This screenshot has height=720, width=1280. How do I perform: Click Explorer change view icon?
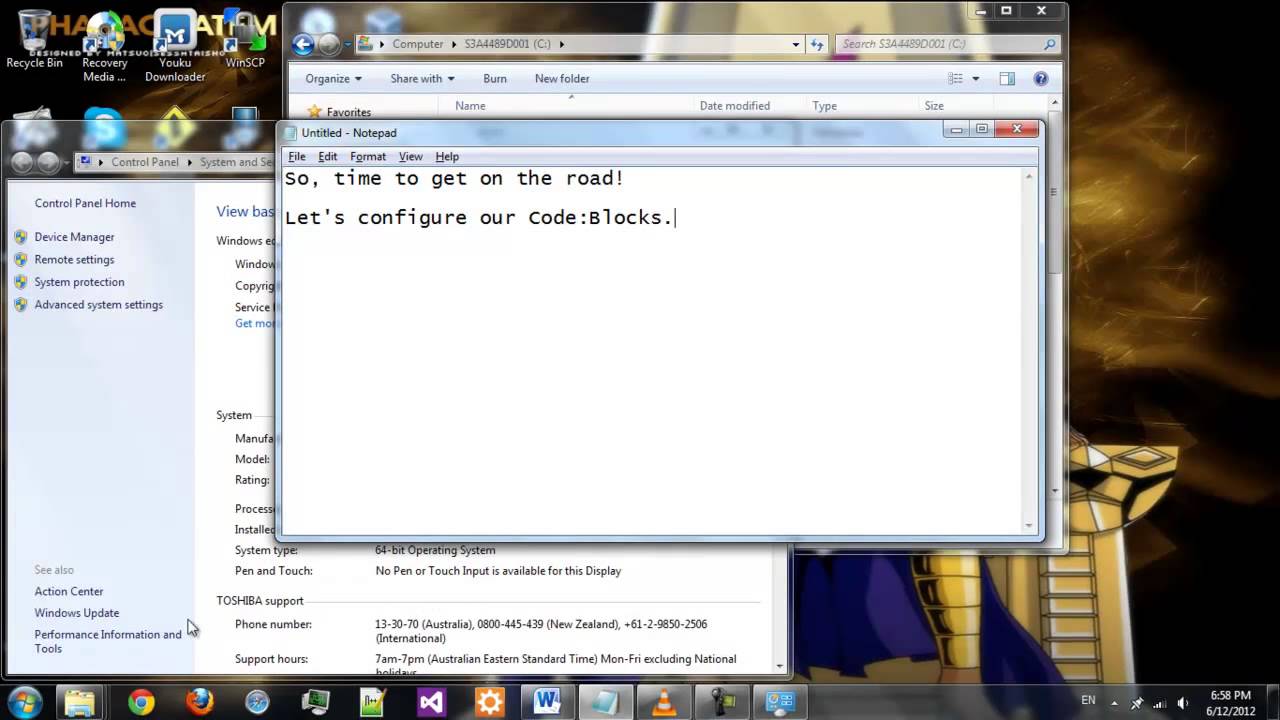pyautogui.click(x=956, y=78)
